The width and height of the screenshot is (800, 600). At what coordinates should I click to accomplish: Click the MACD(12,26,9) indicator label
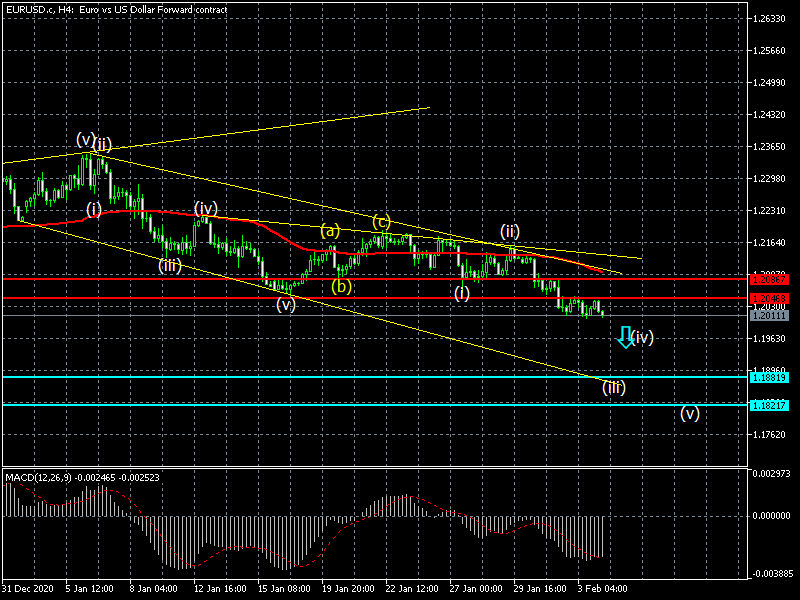(x=82, y=478)
